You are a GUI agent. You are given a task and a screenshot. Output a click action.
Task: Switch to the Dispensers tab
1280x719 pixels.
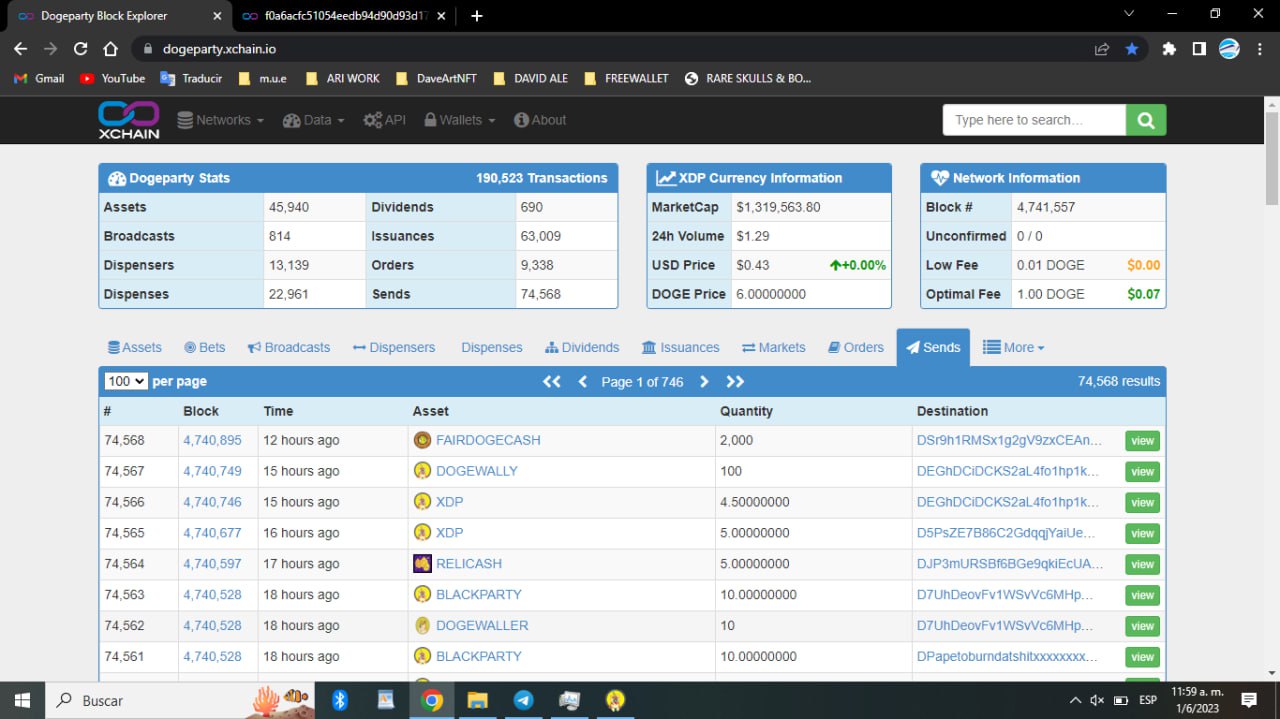[x=394, y=347]
